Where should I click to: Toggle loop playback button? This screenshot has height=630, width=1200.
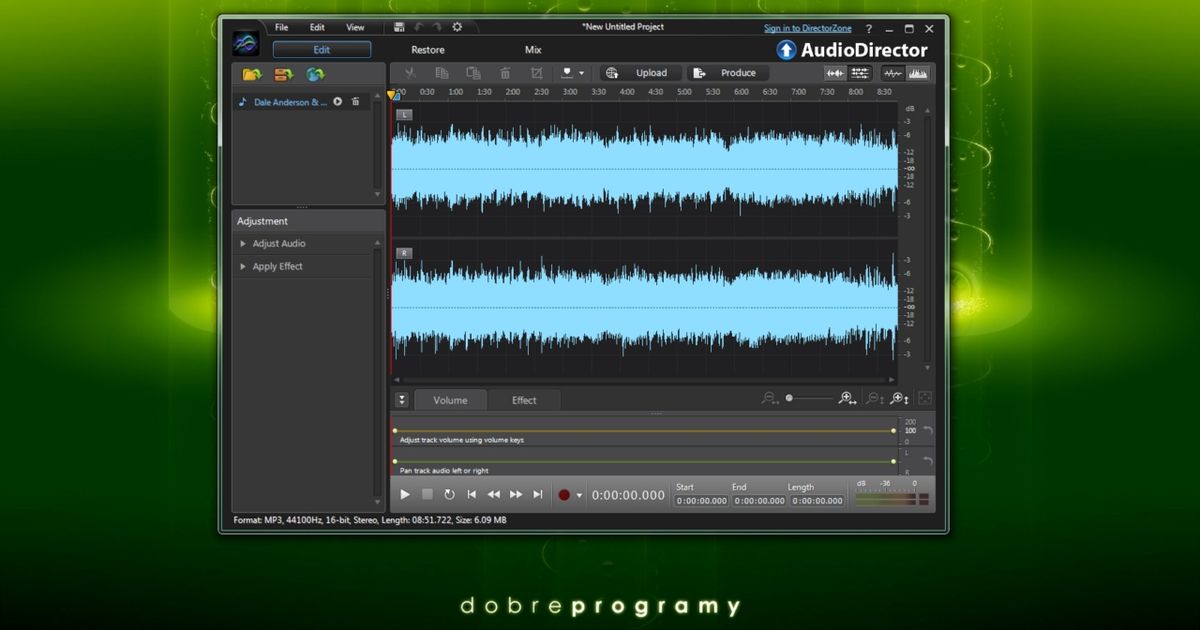click(x=449, y=494)
